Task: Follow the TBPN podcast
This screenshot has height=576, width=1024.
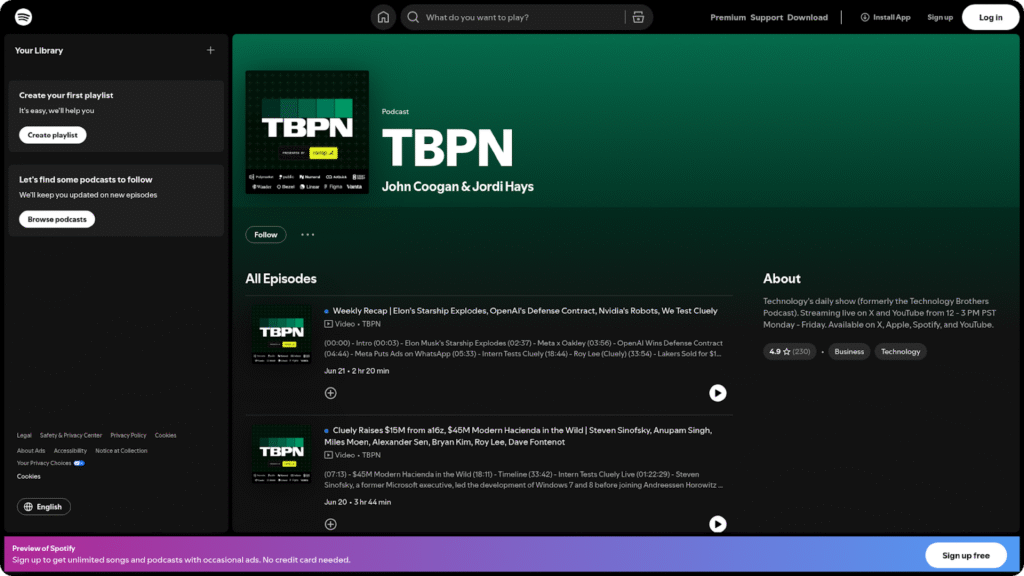Action: coord(266,234)
